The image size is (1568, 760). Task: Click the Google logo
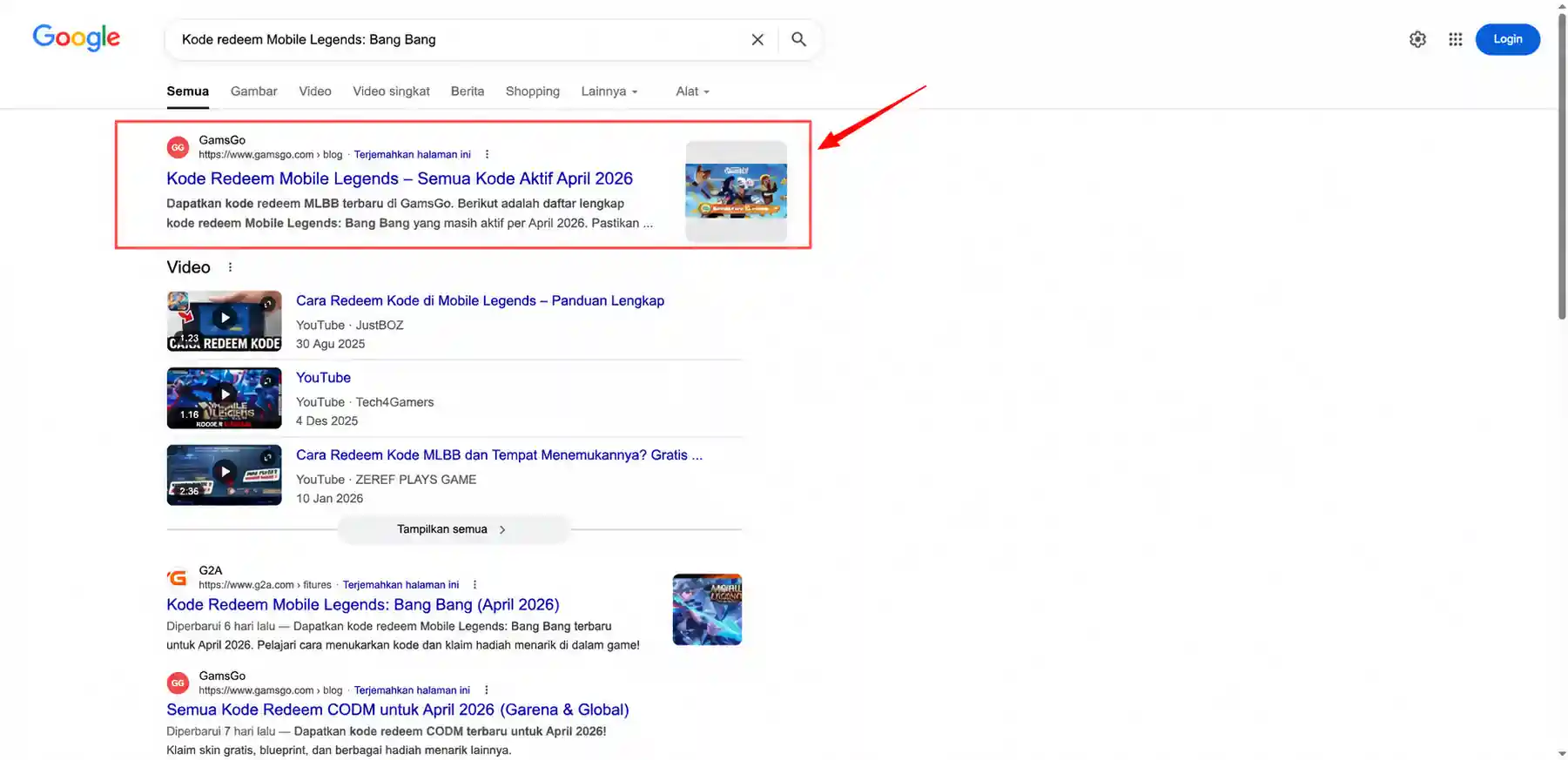coord(77,37)
